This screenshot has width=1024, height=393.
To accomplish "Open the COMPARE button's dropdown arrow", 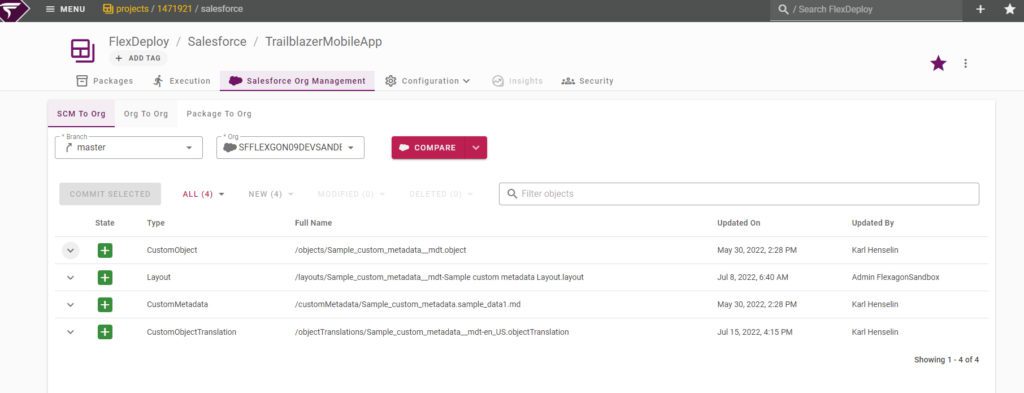I will [x=476, y=148].
